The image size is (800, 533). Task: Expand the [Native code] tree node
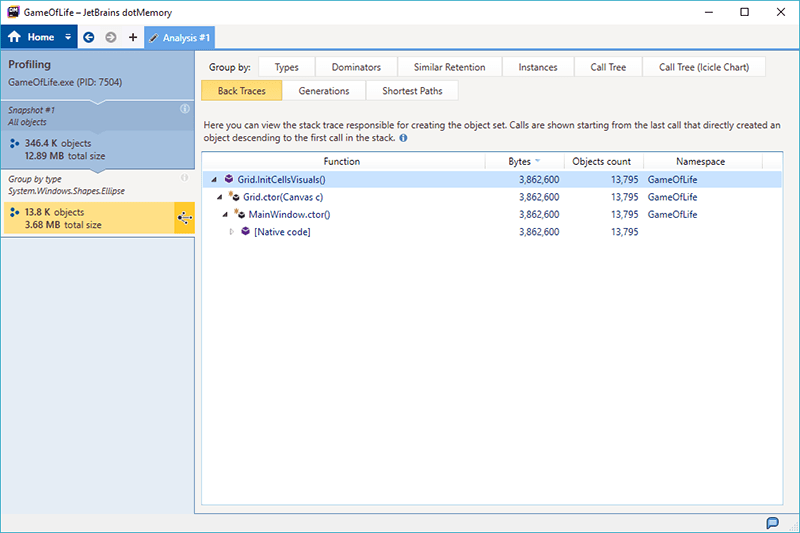tap(233, 232)
